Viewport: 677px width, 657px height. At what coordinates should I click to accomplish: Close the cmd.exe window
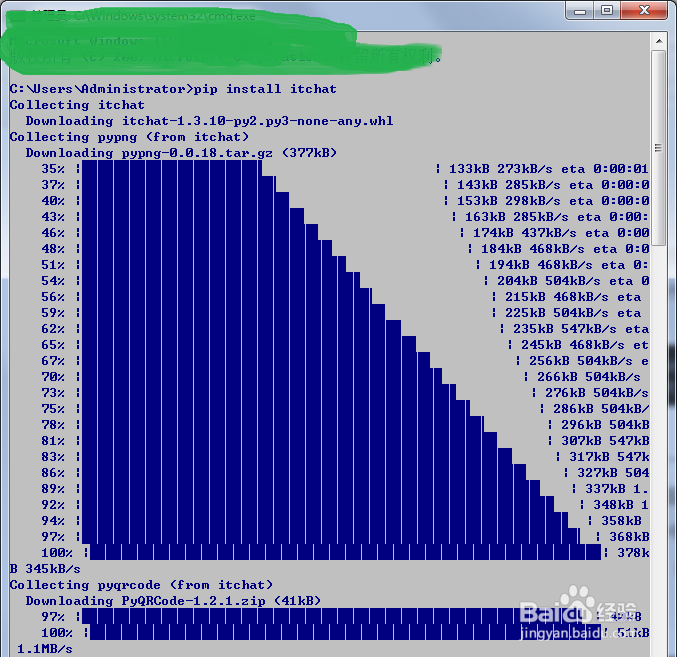coord(644,10)
